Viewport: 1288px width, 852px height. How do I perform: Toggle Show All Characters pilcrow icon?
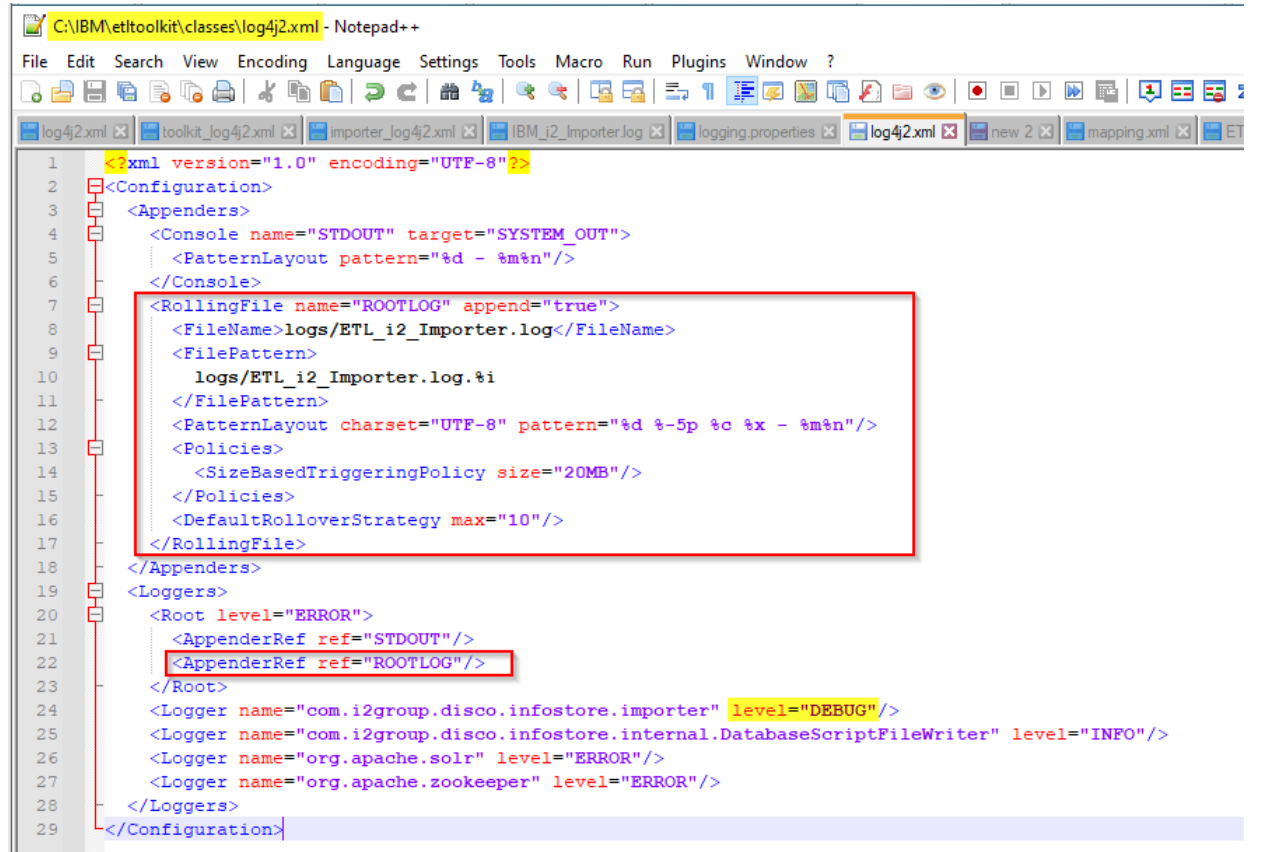tap(708, 92)
